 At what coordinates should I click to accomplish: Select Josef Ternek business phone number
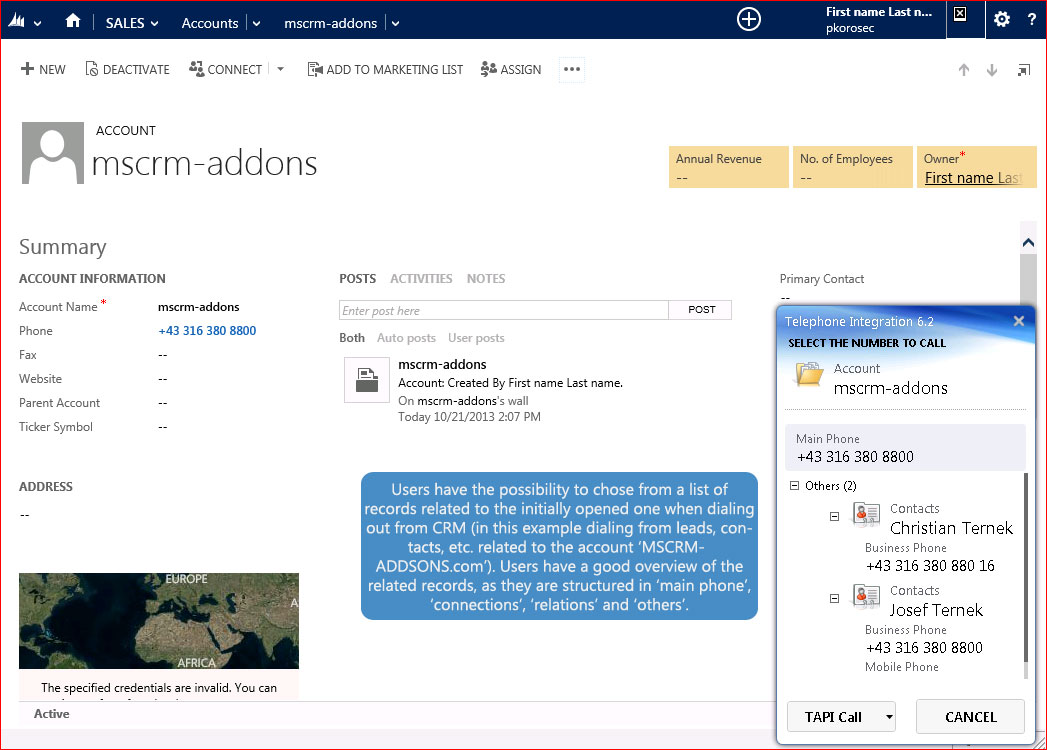click(924, 648)
